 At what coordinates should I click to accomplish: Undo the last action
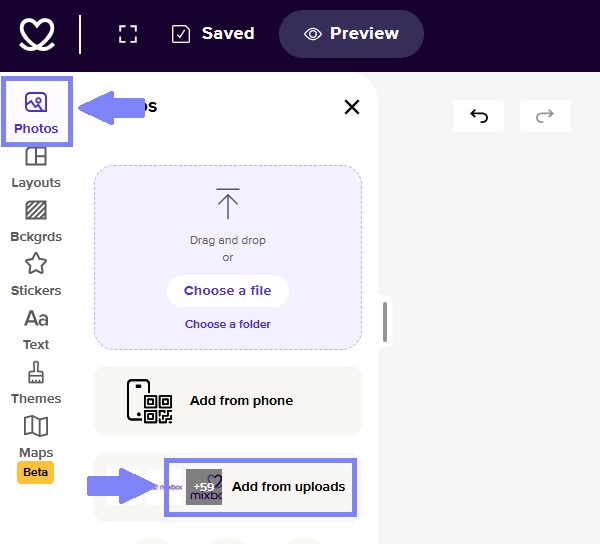(479, 116)
